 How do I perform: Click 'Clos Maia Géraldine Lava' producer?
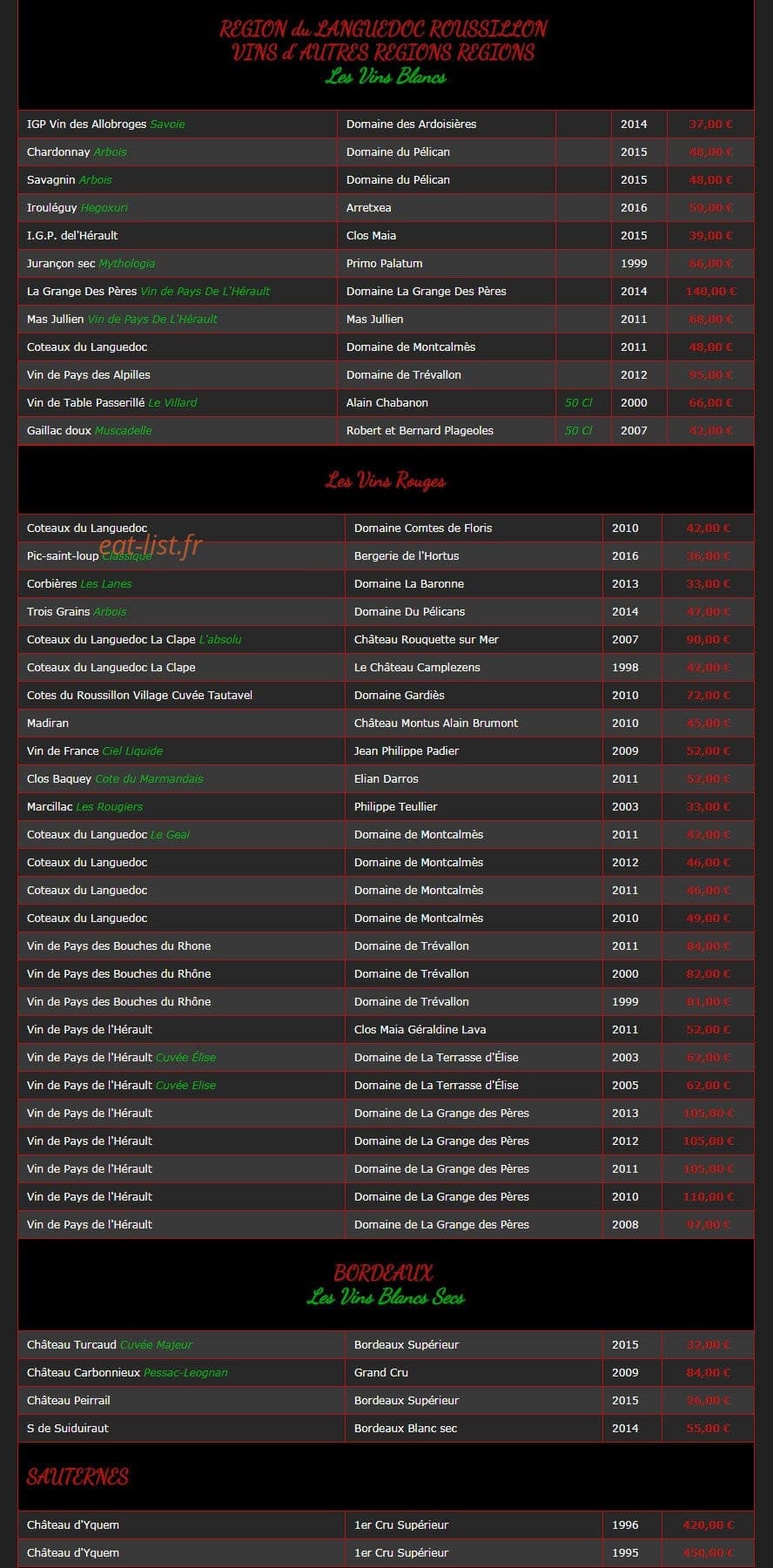[x=420, y=1029]
